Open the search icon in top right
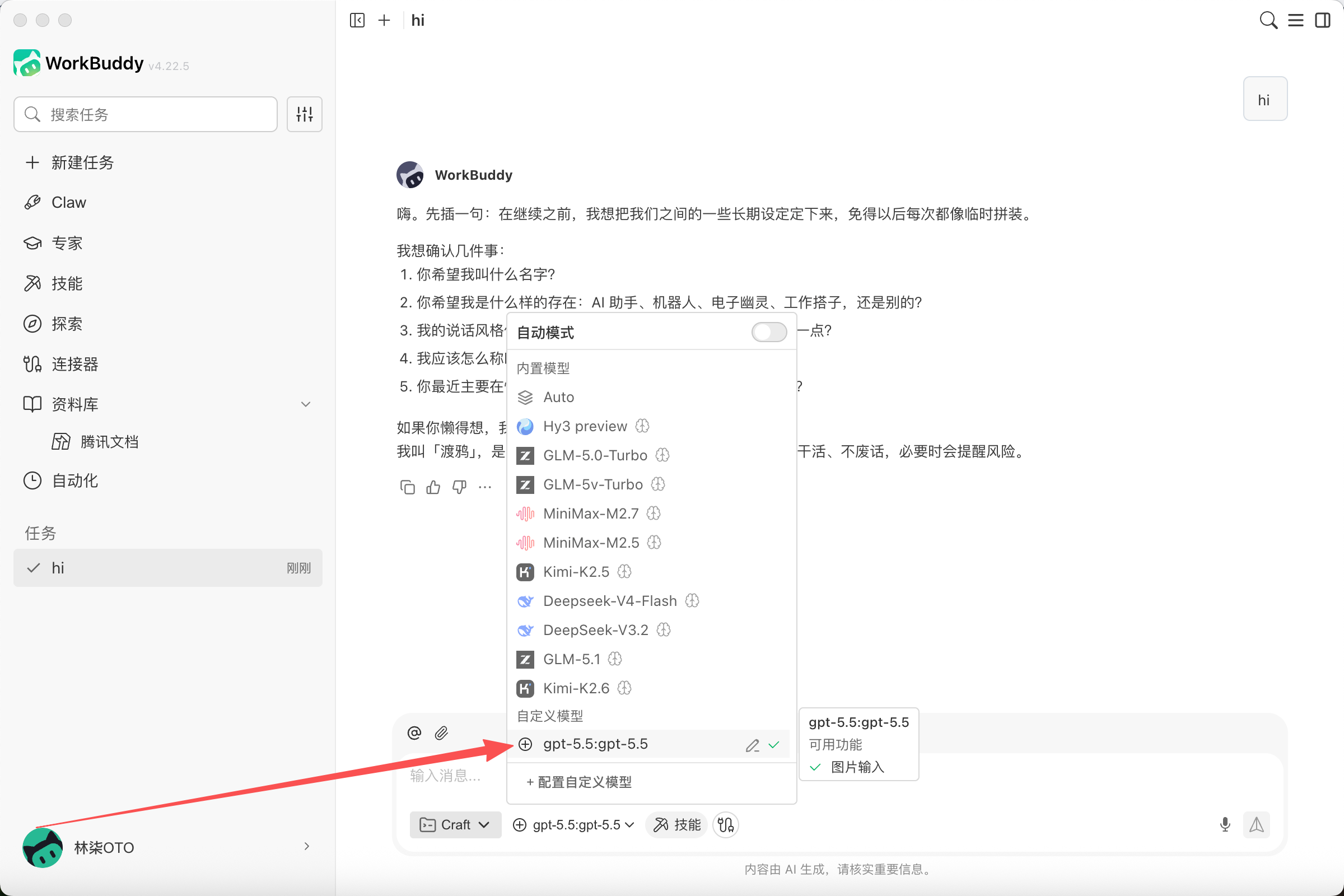 1268,21
